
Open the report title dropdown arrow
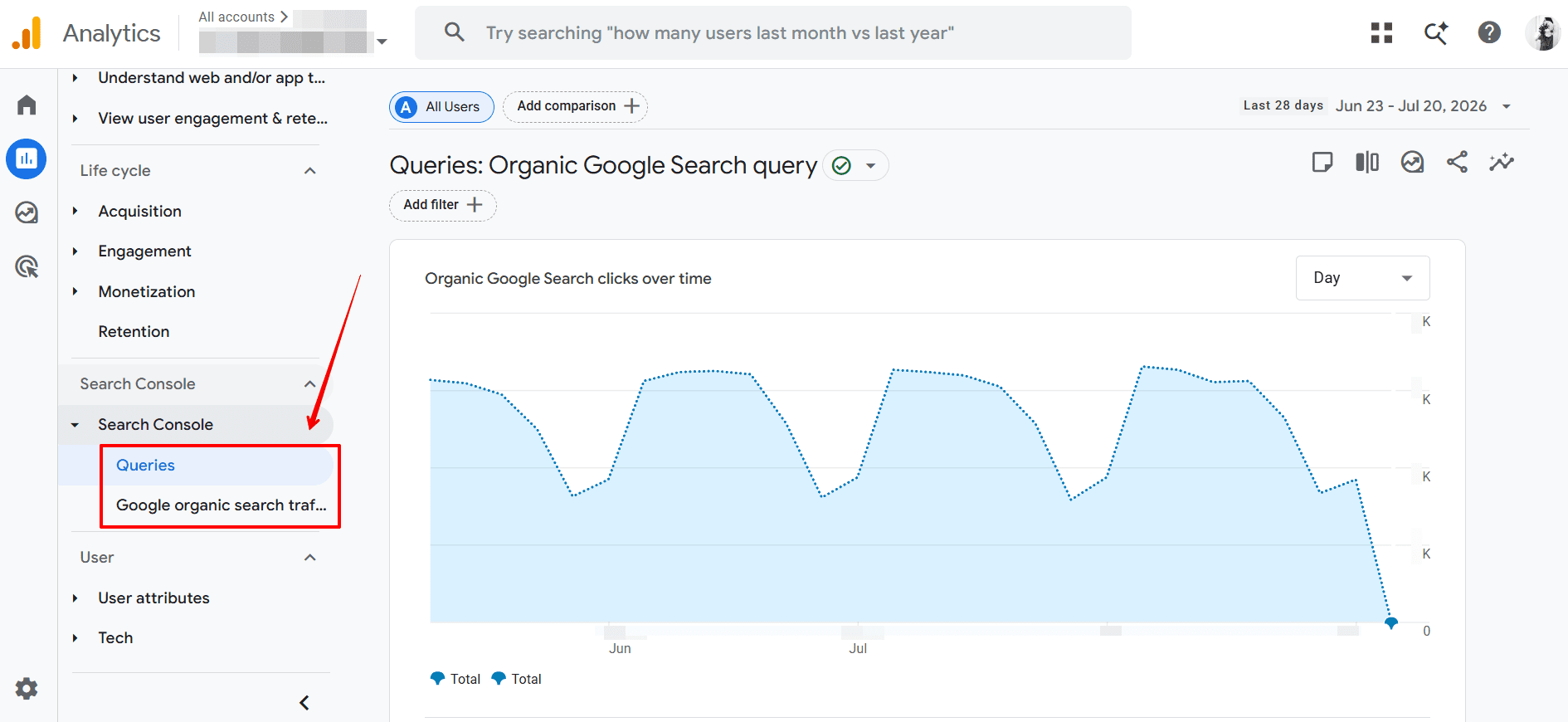(871, 166)
